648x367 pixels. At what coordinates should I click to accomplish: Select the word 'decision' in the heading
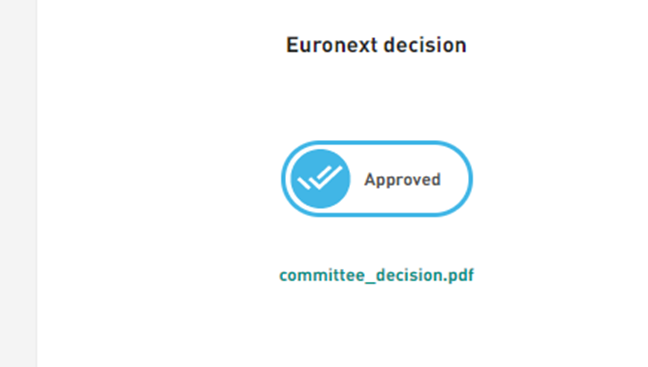pyautogui.click(x=426, y=45)
